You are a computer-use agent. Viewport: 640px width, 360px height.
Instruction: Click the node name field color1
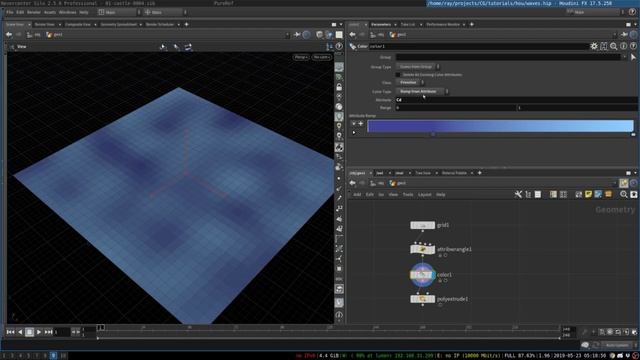pos(478,47)
